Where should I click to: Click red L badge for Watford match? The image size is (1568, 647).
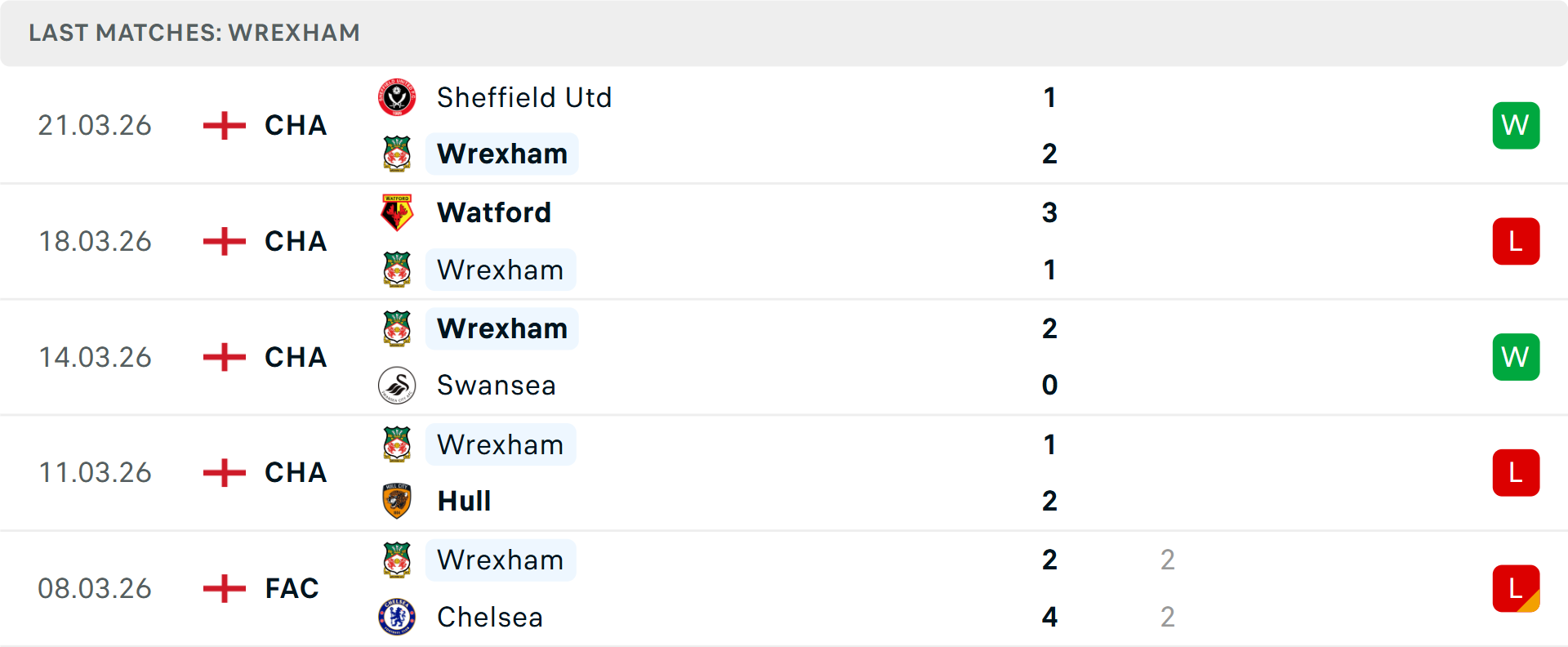pos(1516,242)
